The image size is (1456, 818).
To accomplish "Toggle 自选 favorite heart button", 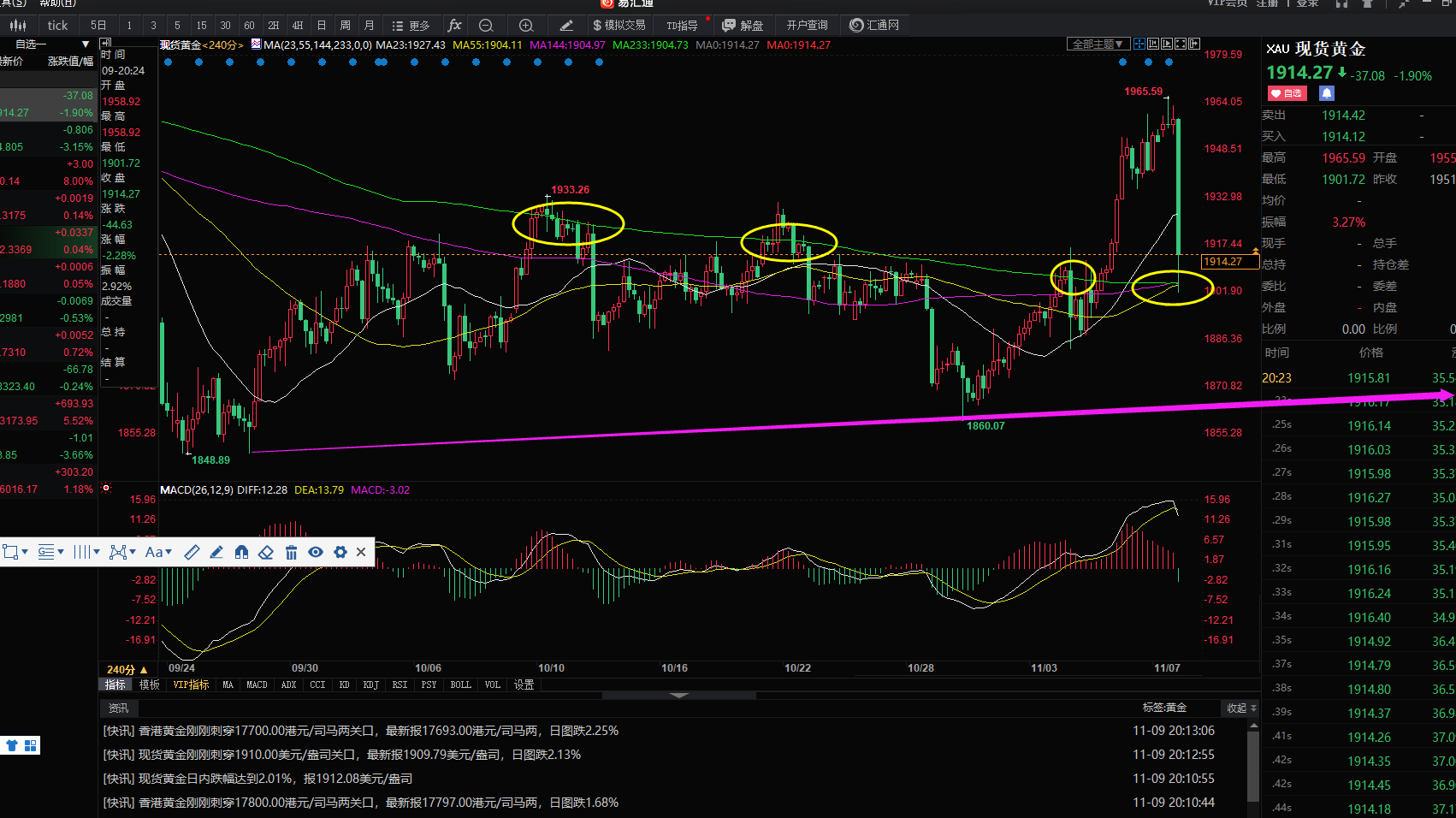I will 1287,93.
